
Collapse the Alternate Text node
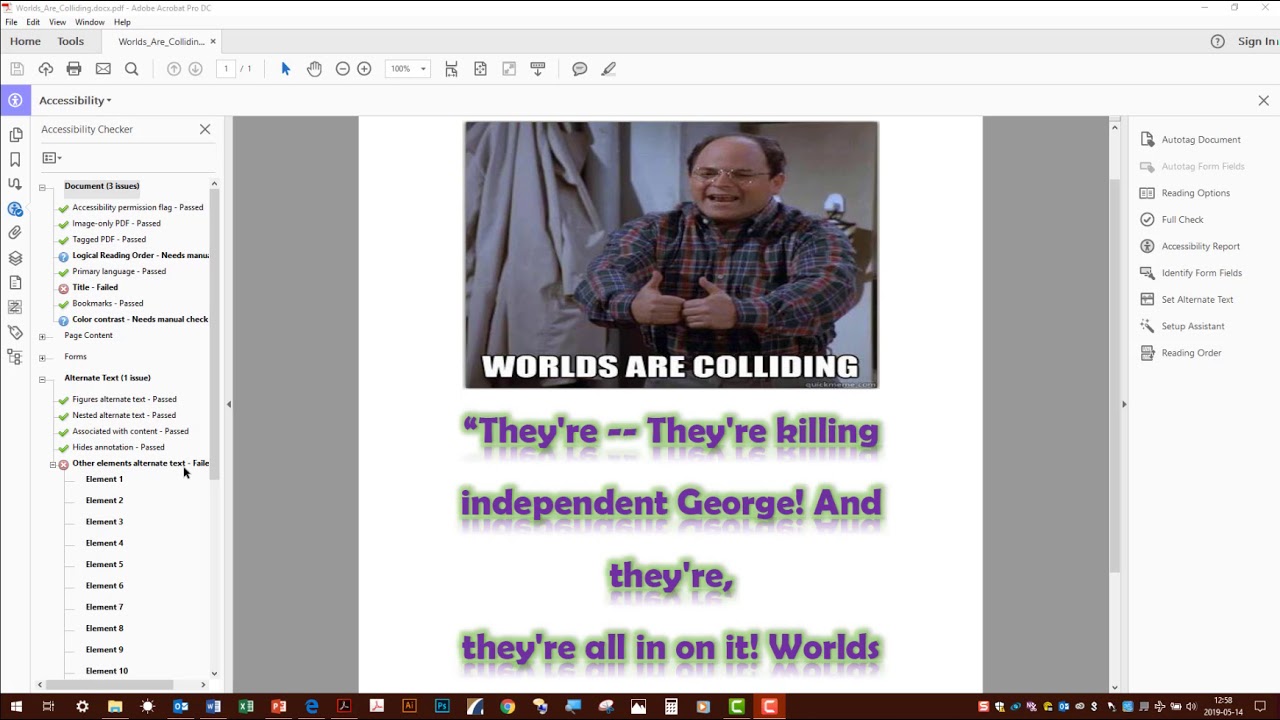pos(42,379)
